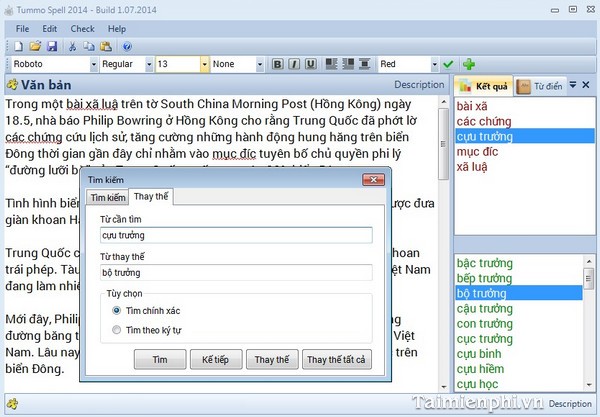Expand the font size 13 dropdown
This screenshot has height=417, width=600.
(205, 64)
